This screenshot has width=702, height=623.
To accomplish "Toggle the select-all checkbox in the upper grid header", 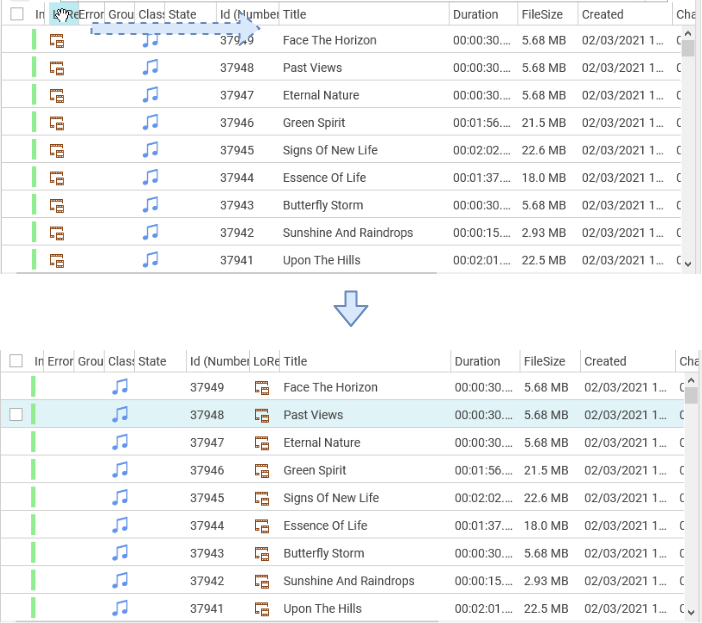I will [16, 15].
